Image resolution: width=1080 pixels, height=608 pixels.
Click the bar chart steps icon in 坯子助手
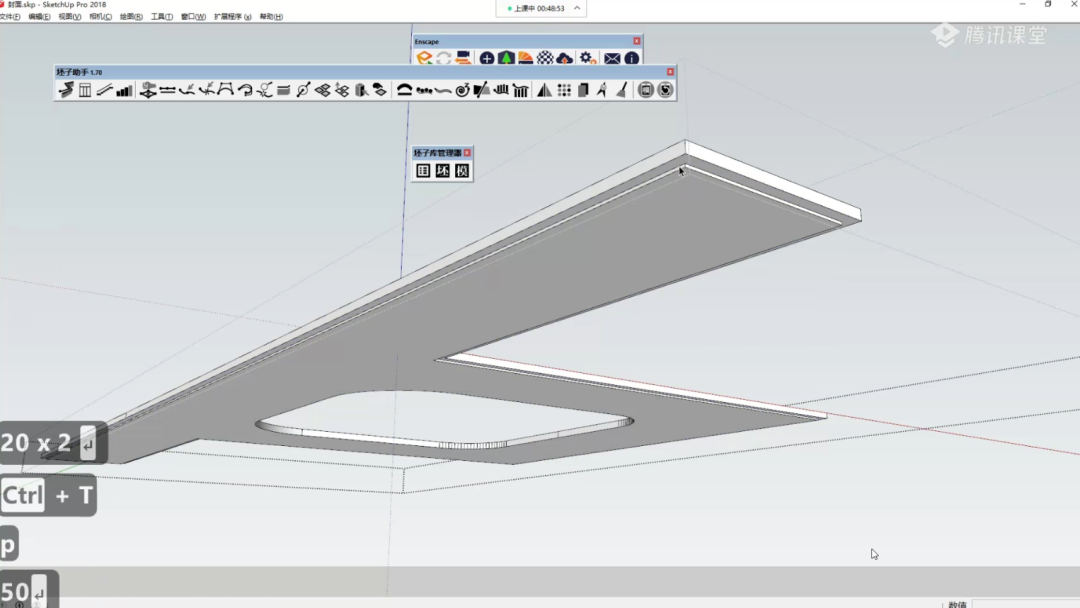click(x=124, y=90)
